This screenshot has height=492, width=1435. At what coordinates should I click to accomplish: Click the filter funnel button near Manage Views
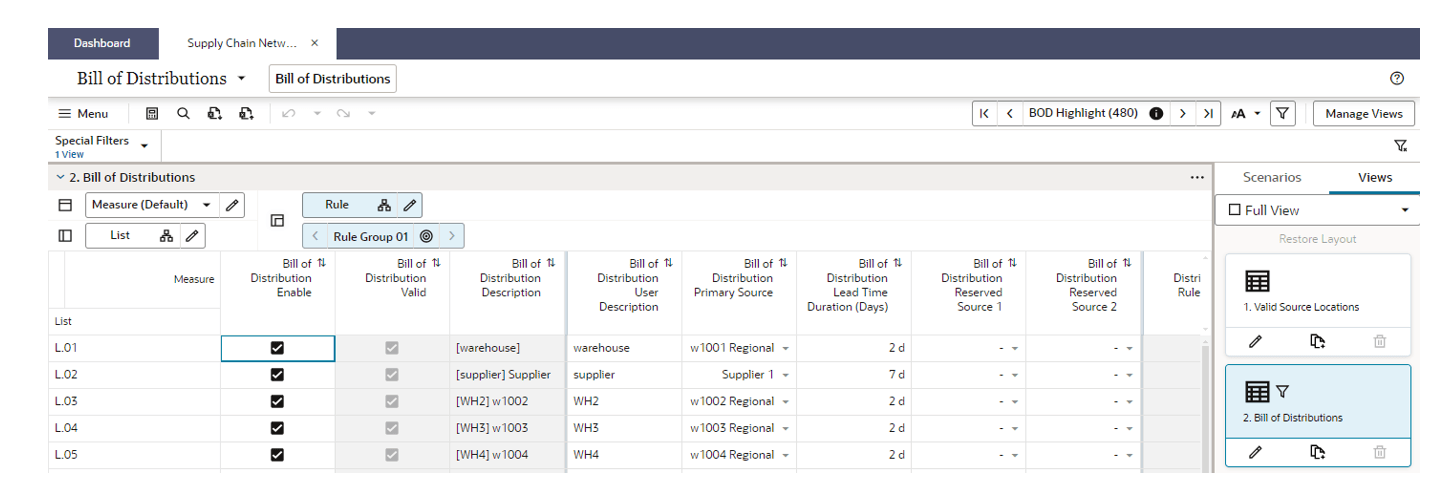point(1283,114)
